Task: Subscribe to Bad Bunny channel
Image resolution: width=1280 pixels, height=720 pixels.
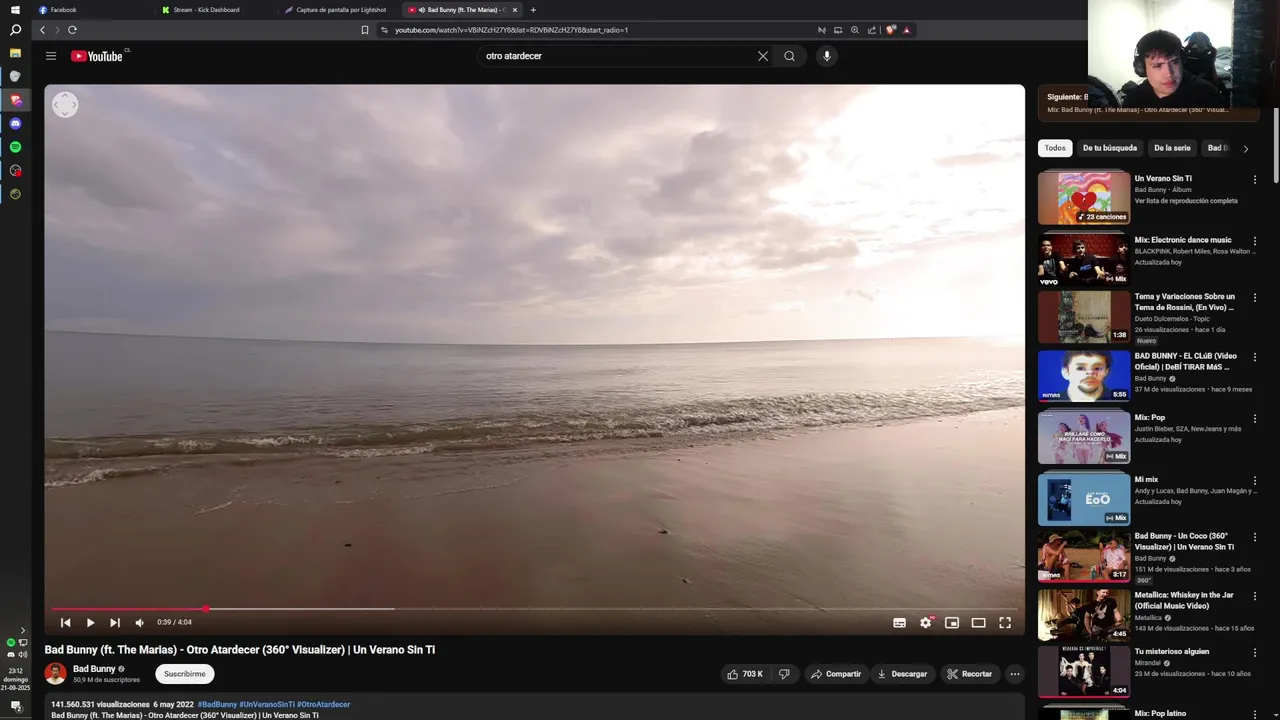Action: pos(185,674)
